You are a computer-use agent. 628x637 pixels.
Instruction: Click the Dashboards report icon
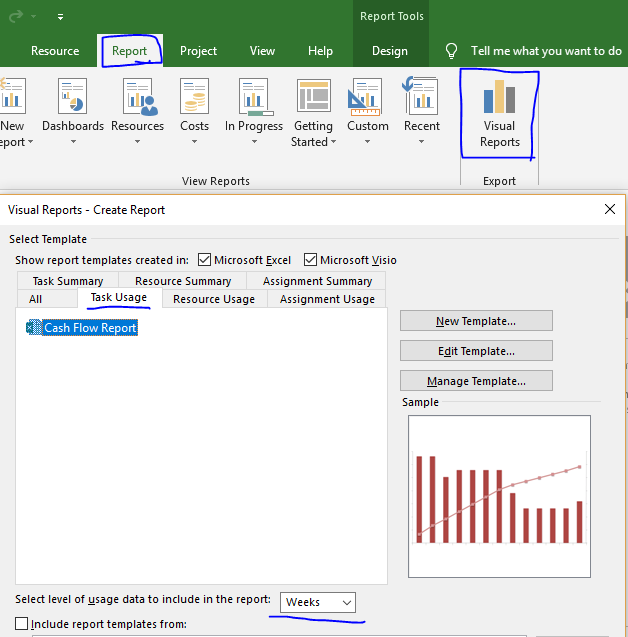(72, 98)
